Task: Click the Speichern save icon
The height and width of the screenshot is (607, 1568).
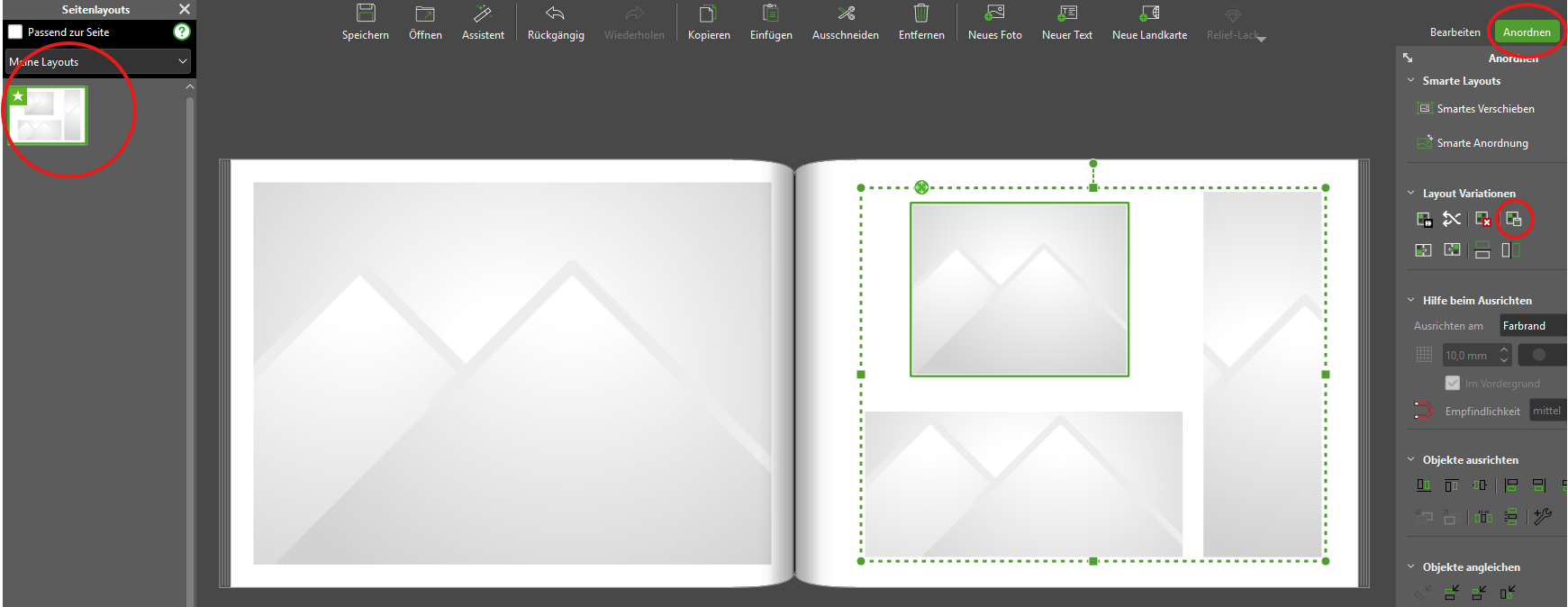Action: 366,14
